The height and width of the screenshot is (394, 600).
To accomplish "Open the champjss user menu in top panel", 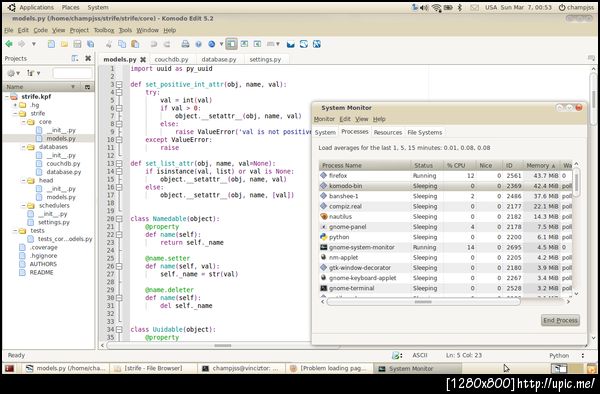I will [576, 8].
